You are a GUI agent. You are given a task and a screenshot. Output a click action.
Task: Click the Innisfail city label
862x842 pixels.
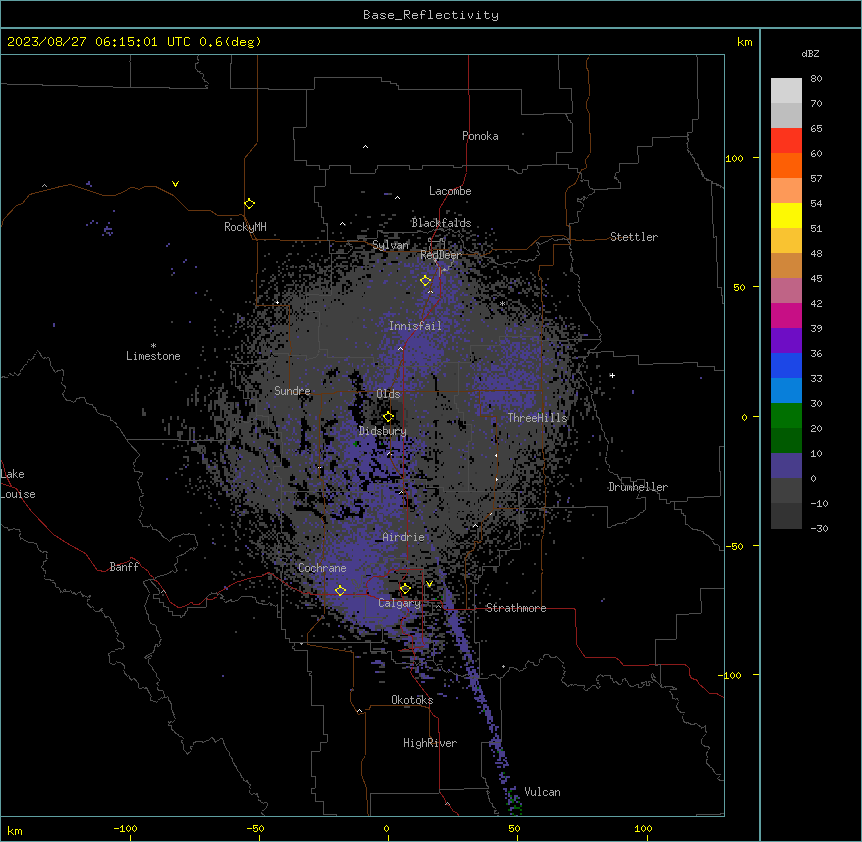pos(415,326)
